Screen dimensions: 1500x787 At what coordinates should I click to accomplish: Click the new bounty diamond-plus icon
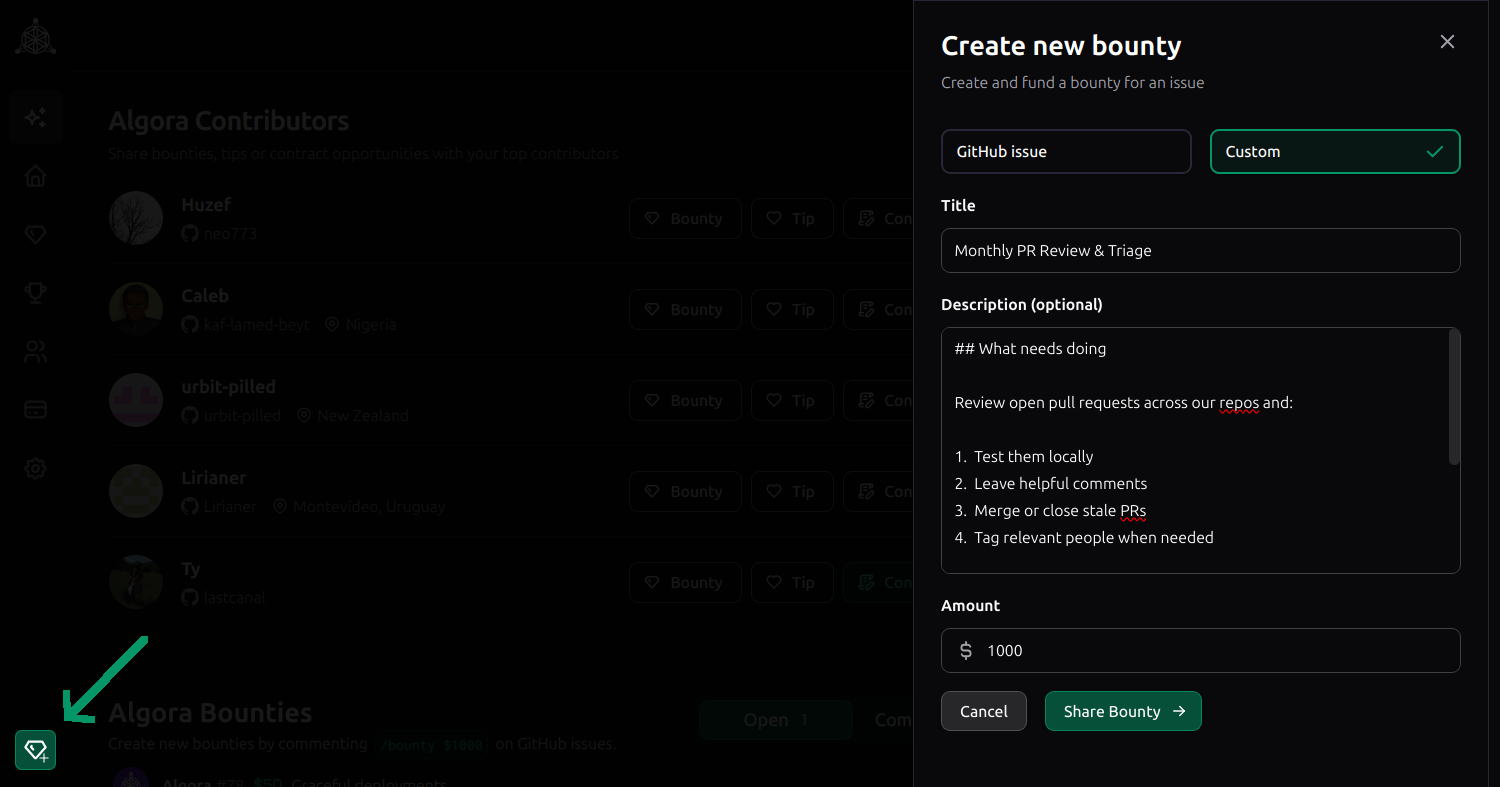(36, 750)
